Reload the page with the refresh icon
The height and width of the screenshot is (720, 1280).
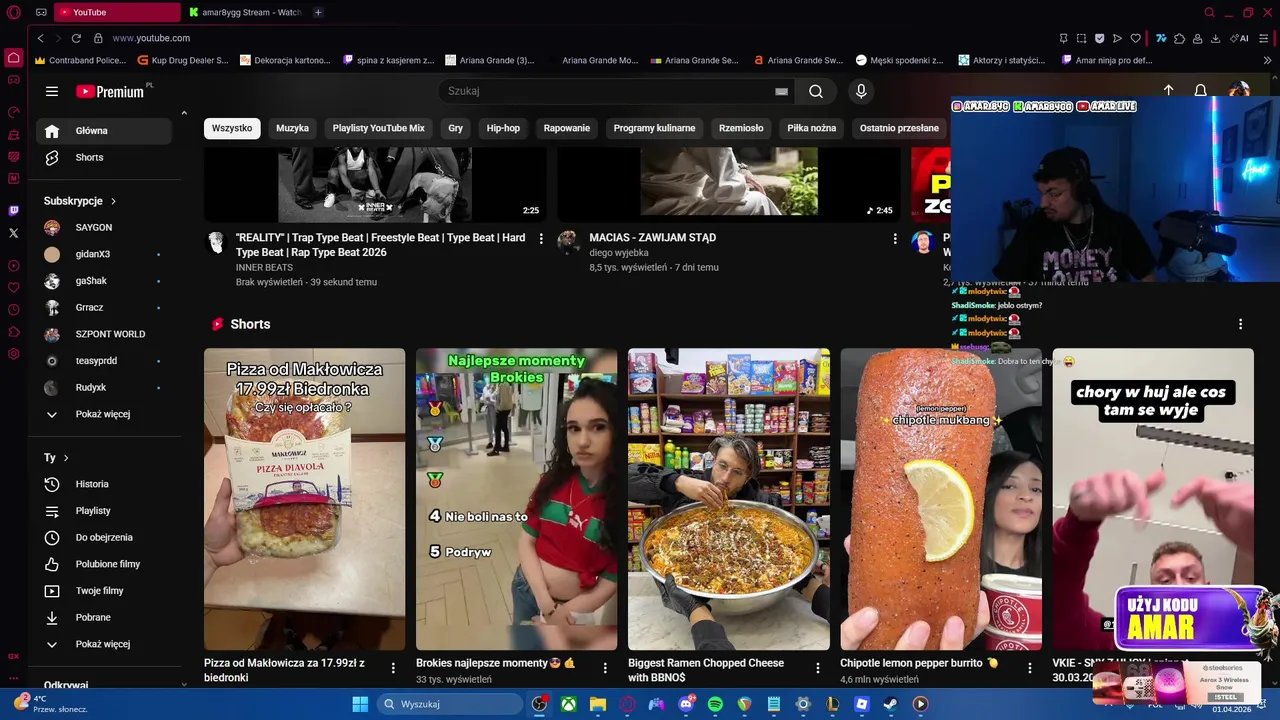[x=76, y=38]
